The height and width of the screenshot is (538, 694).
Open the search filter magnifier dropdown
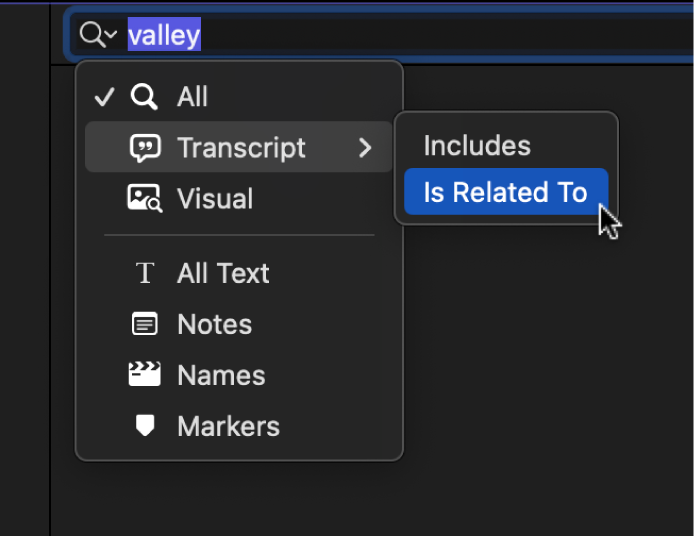click(x=98, y=35)
